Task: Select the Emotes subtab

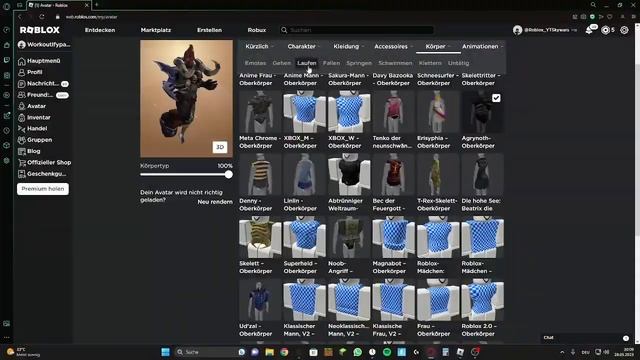Action: click(256, 63)
